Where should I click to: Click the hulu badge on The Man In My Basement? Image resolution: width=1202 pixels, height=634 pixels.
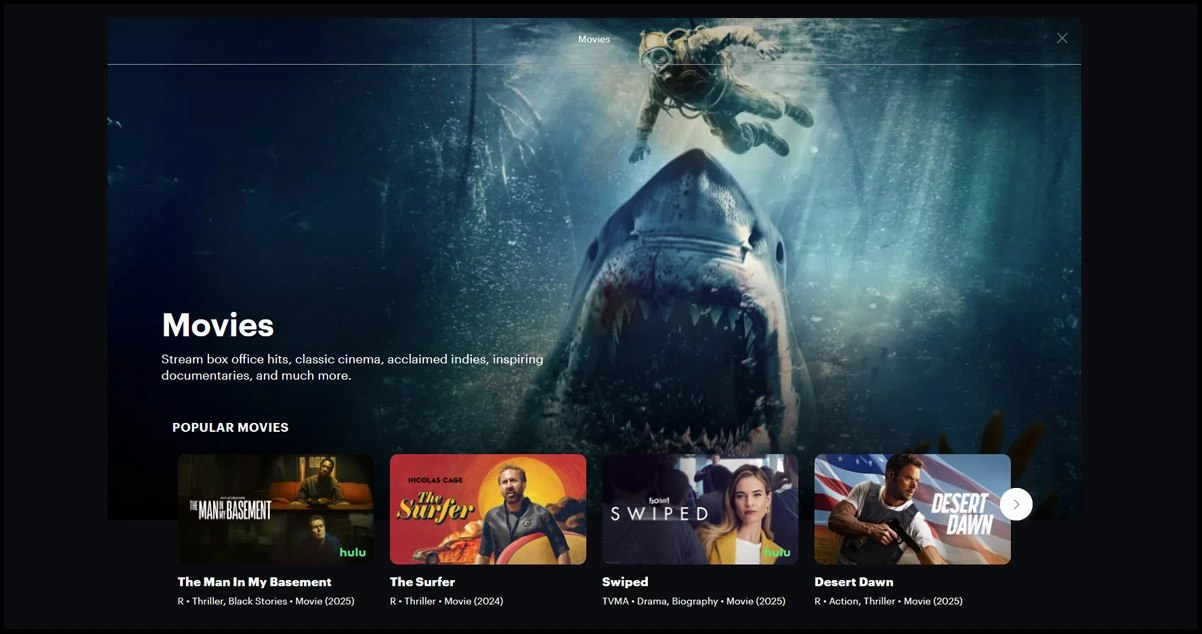pyautogui.click(x=353, y=552)
